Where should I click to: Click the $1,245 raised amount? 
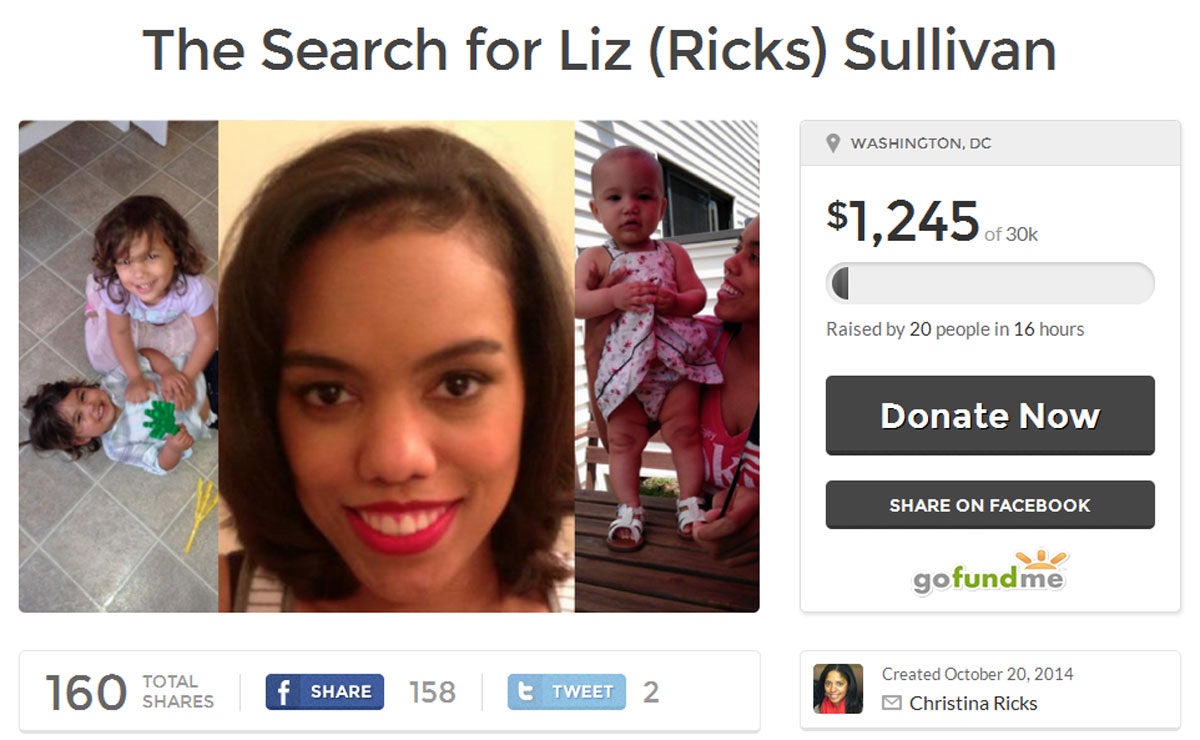903,221
